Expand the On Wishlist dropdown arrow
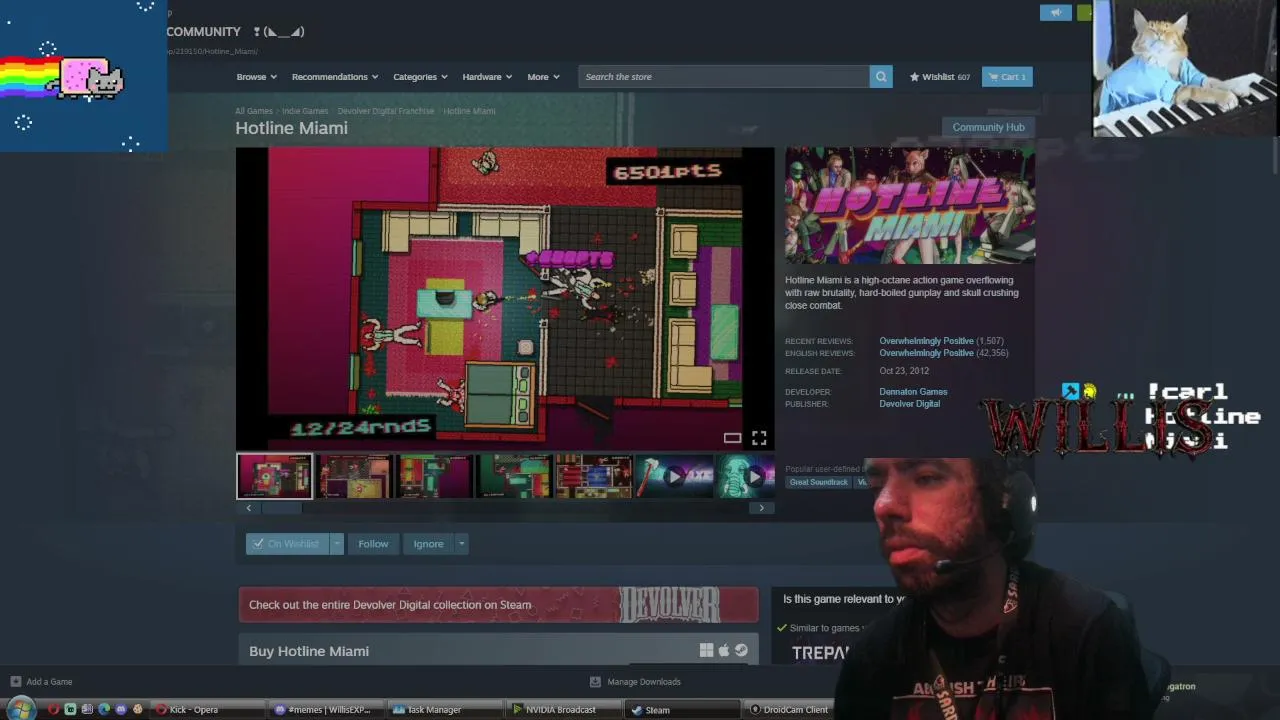The width and height of the screenshot is (1280, 720). click(337, 544)
